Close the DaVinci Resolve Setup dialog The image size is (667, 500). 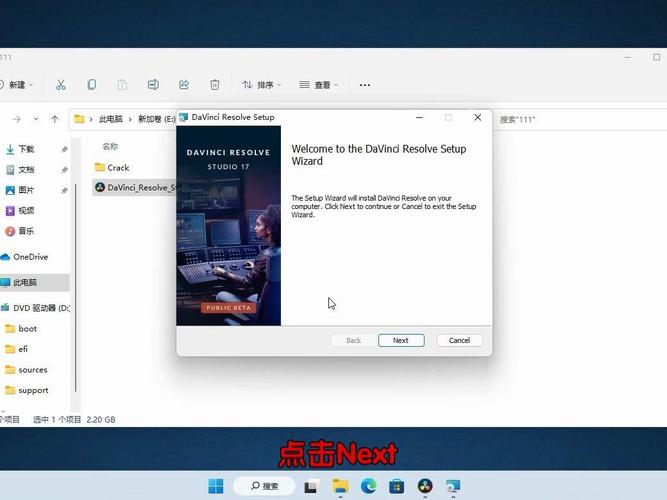tap(478, 117)
